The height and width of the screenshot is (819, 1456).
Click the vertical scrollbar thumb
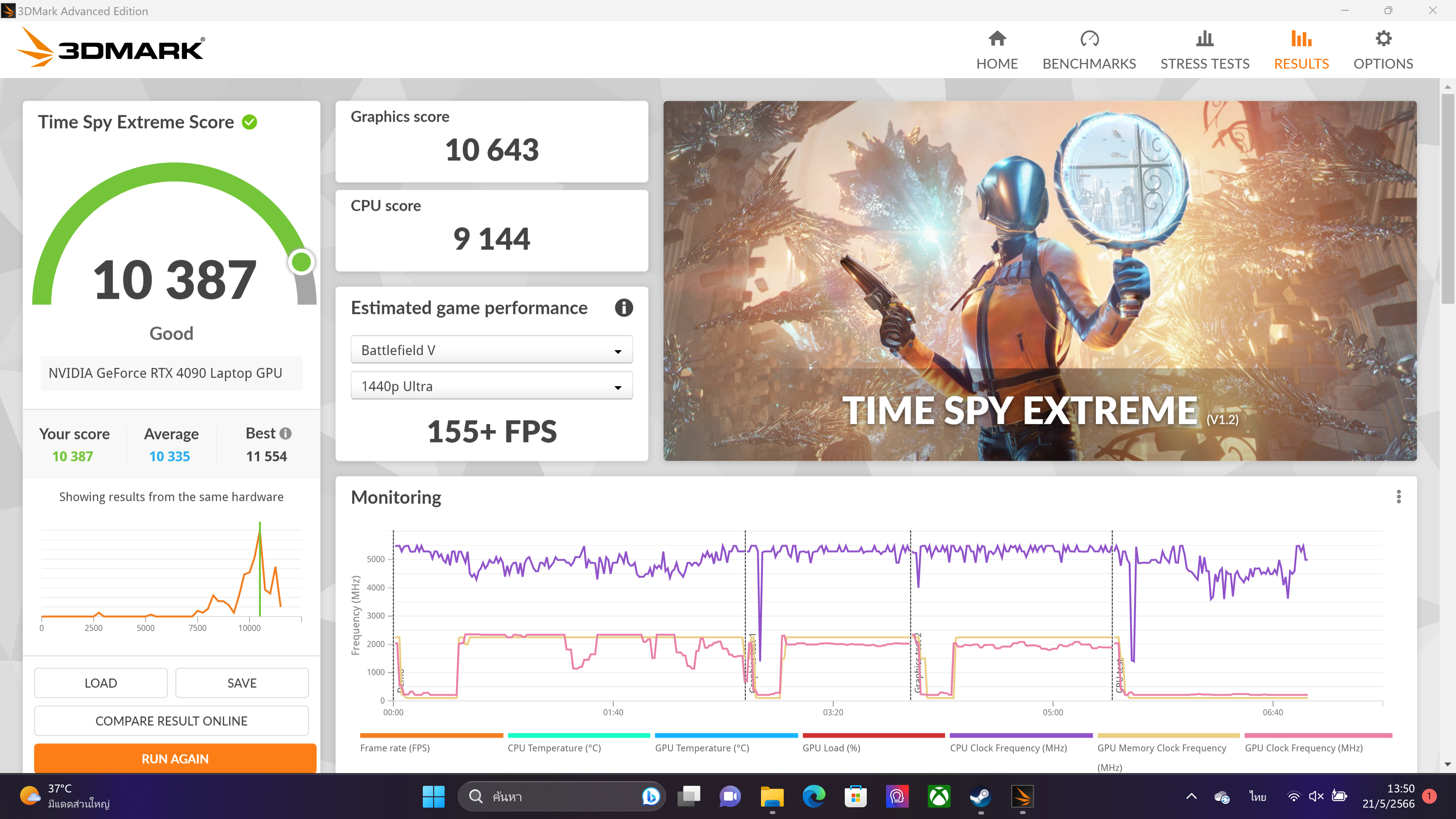[x=1448, y=199]
